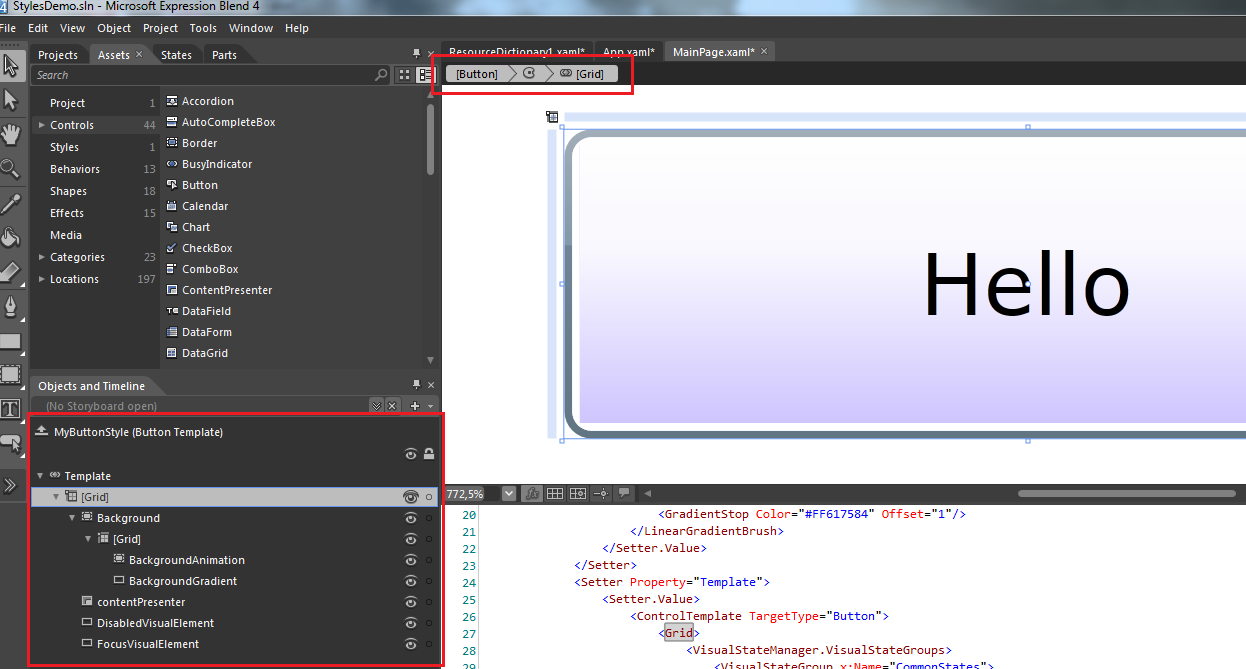Select the Eyedropper tool
Screen dimensions: 1246x669
tap(11, 203)
